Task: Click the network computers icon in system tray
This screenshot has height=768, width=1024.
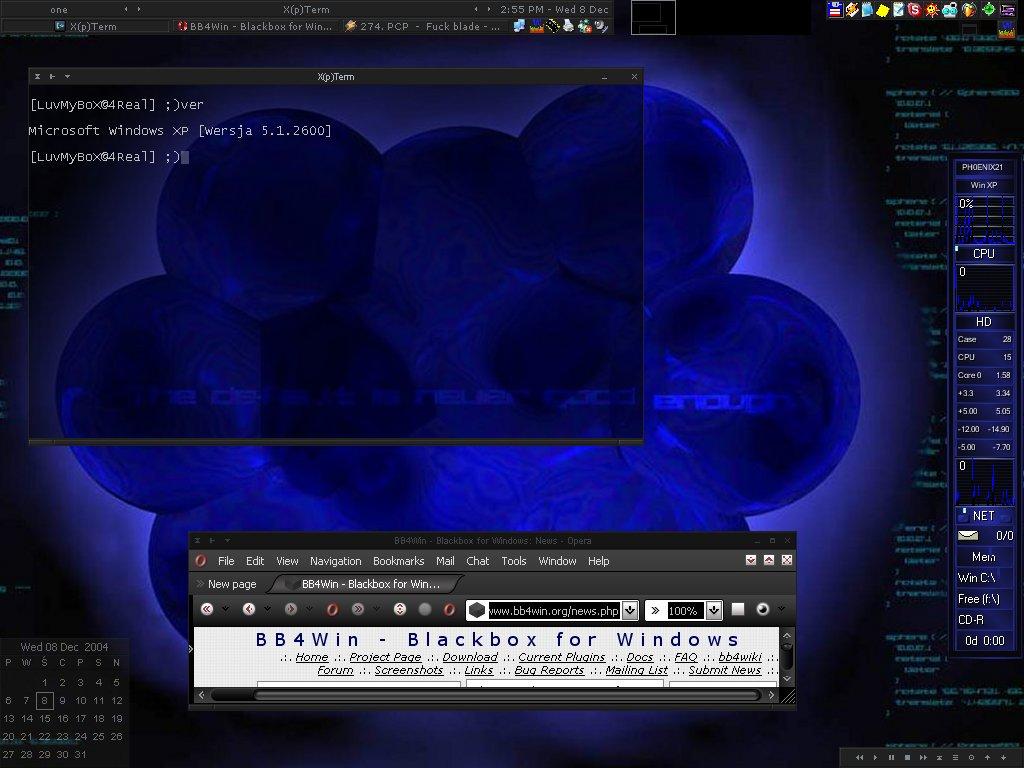Action: tap(519, 26)
